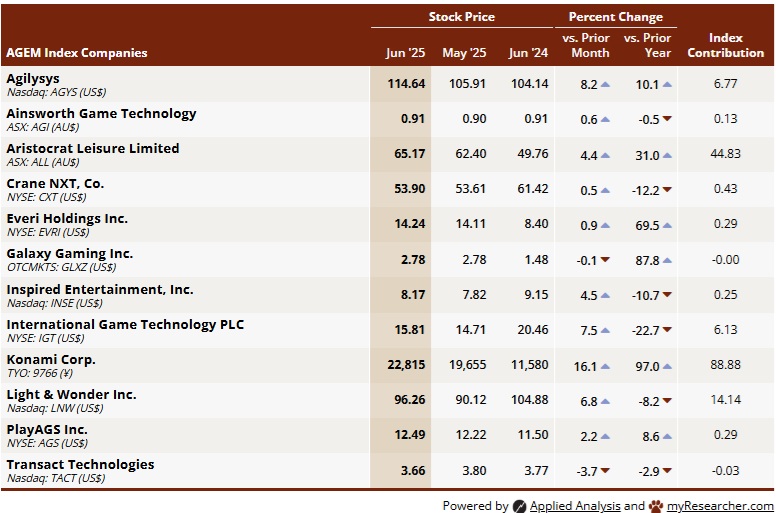Click the up arrow beside PlayAGS 8.6

[x=667, y=437]
